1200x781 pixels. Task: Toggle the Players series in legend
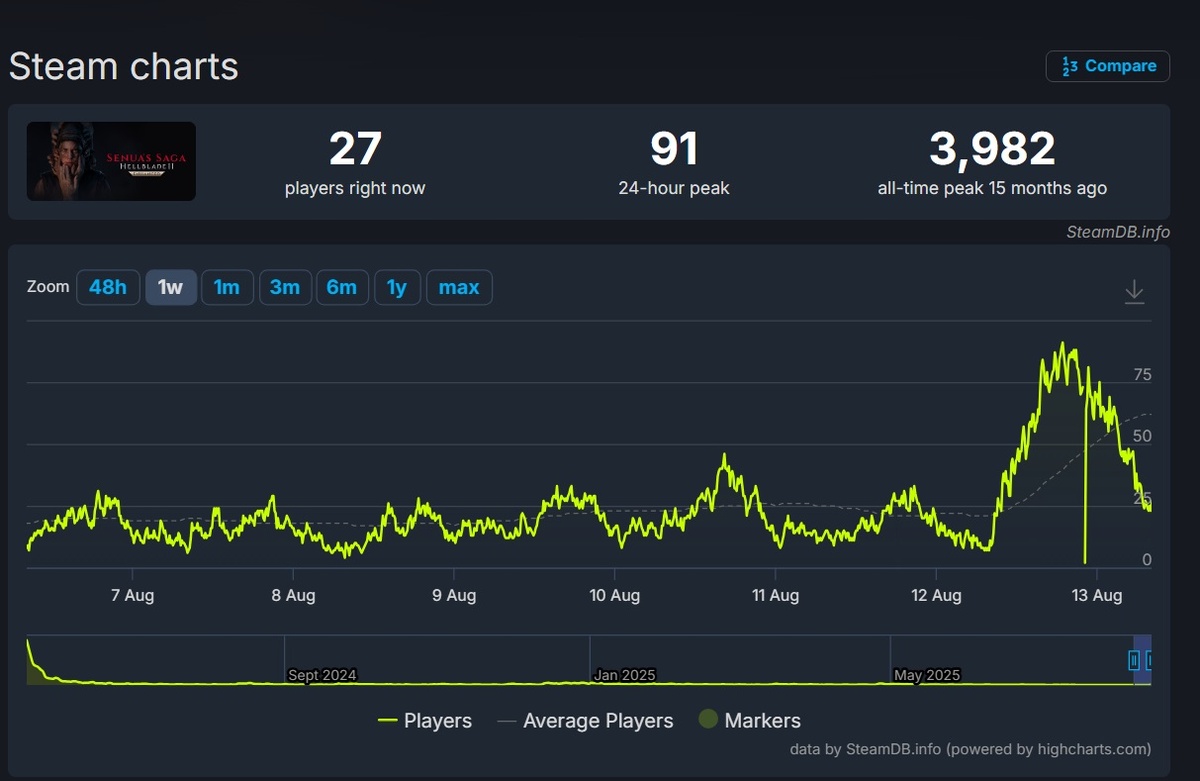coord(425,720)
